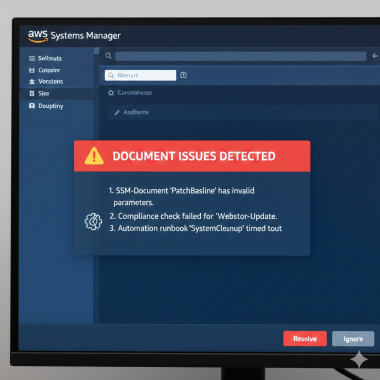Click the Ignore button
Screen dimensions: 380x380
coord(353,339)
